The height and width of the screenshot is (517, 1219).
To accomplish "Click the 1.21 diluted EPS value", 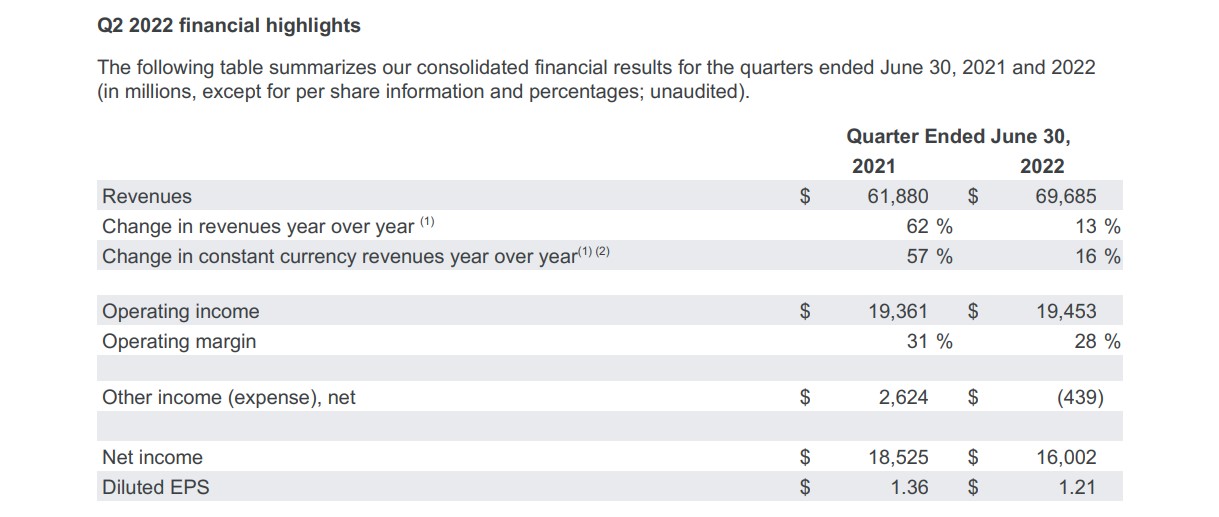I will point(1076,487).
